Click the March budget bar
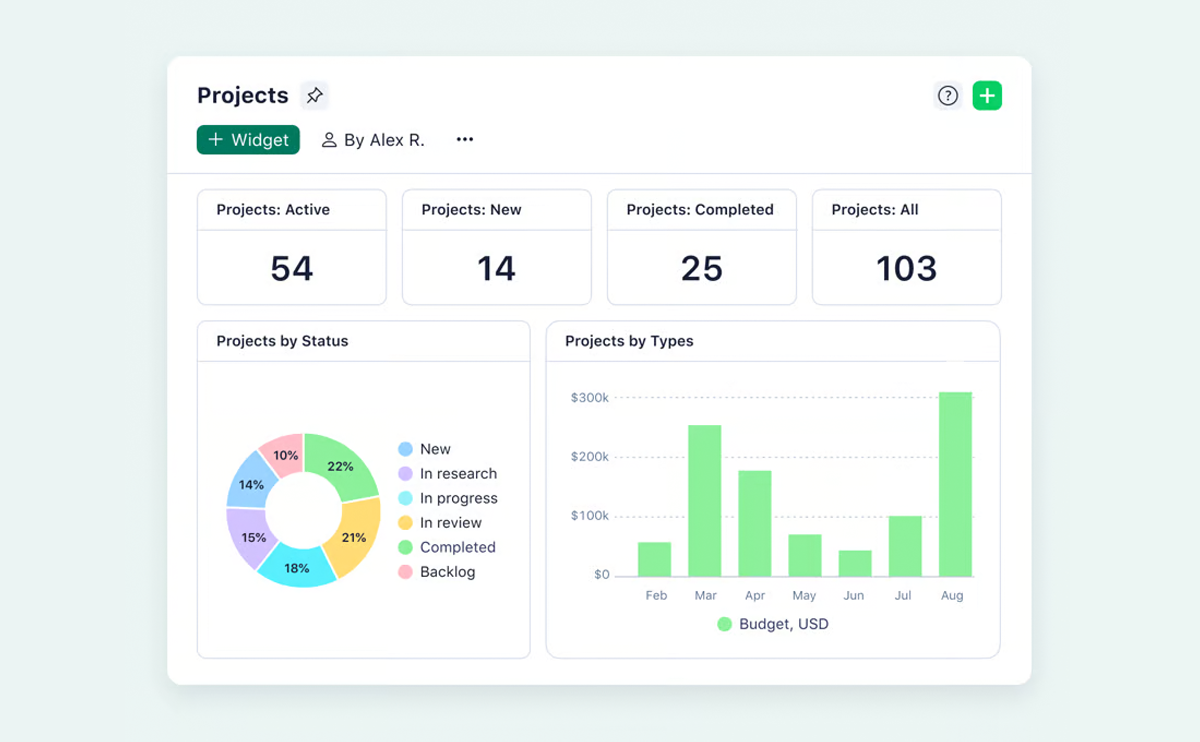Viewport: 1200px width, 742px height. pyautogui.click(x=705, y=500)
